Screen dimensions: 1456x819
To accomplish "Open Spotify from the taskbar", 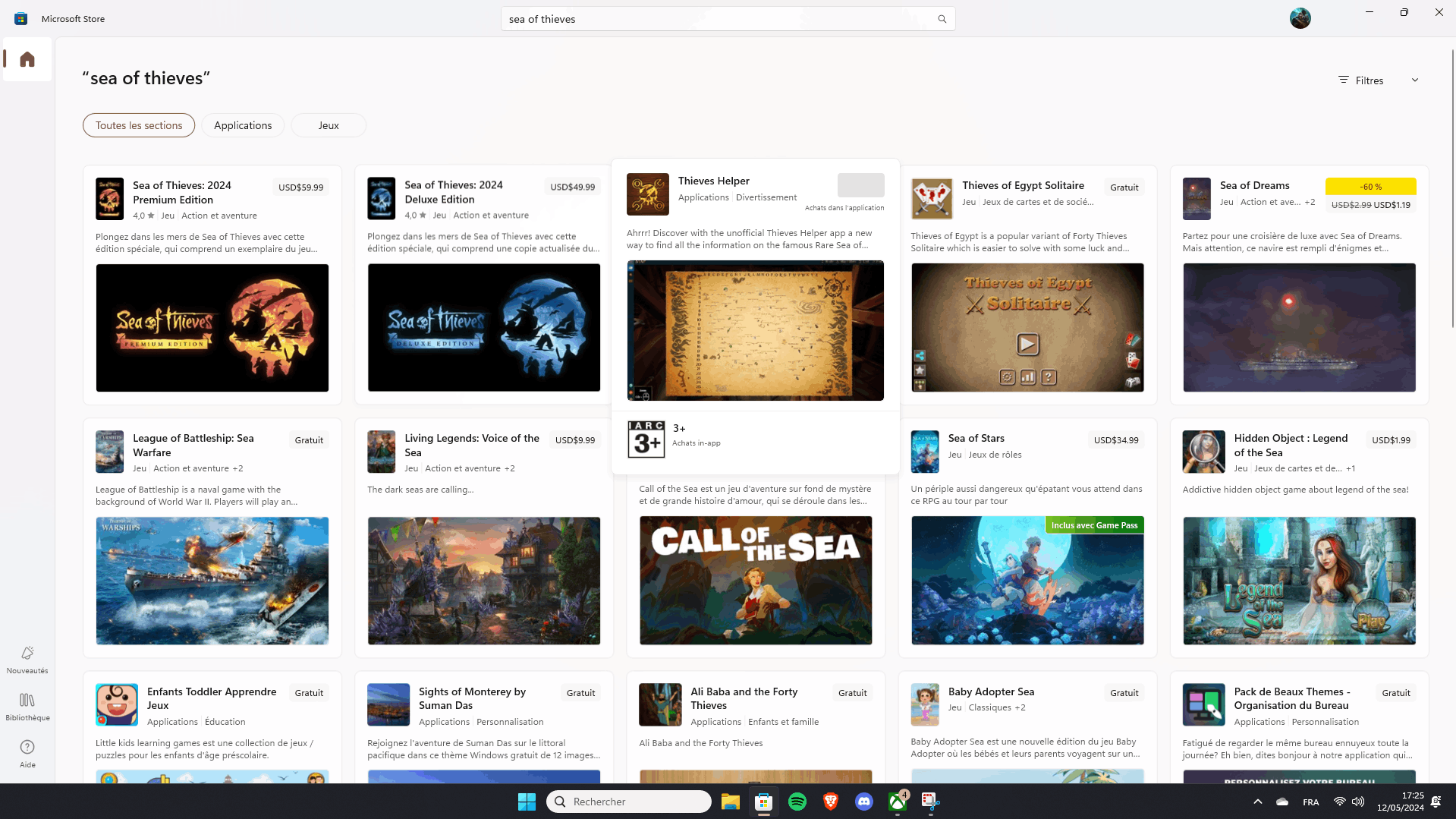I will (797, 802).
